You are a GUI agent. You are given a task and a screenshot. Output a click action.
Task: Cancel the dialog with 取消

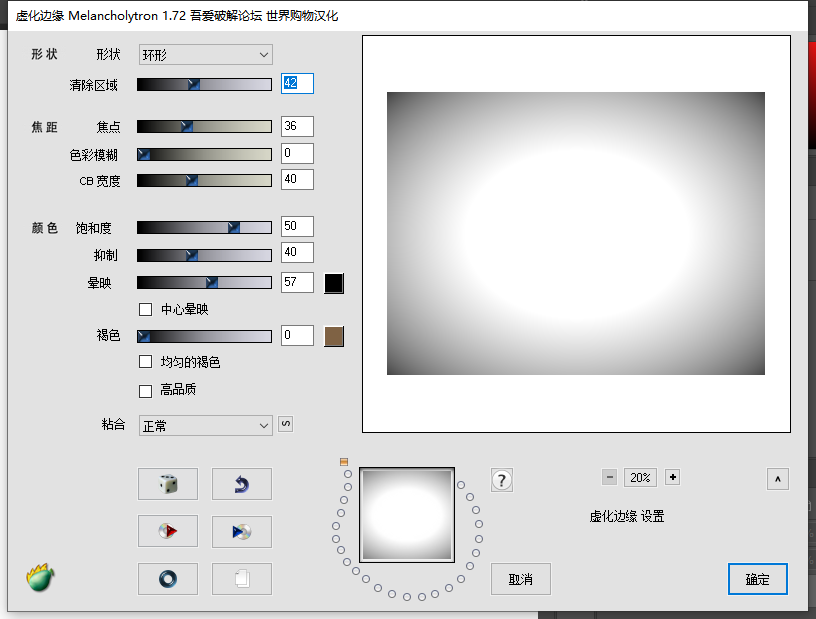520,578
